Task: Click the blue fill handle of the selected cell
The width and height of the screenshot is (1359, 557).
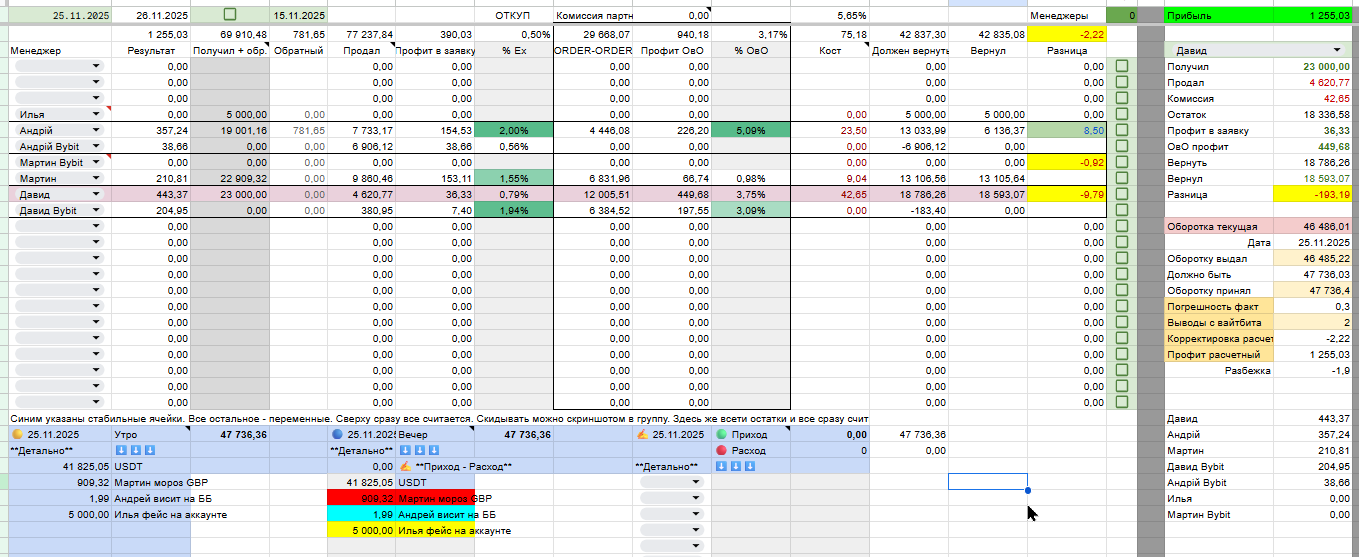Action: [x=1028, y=490]
